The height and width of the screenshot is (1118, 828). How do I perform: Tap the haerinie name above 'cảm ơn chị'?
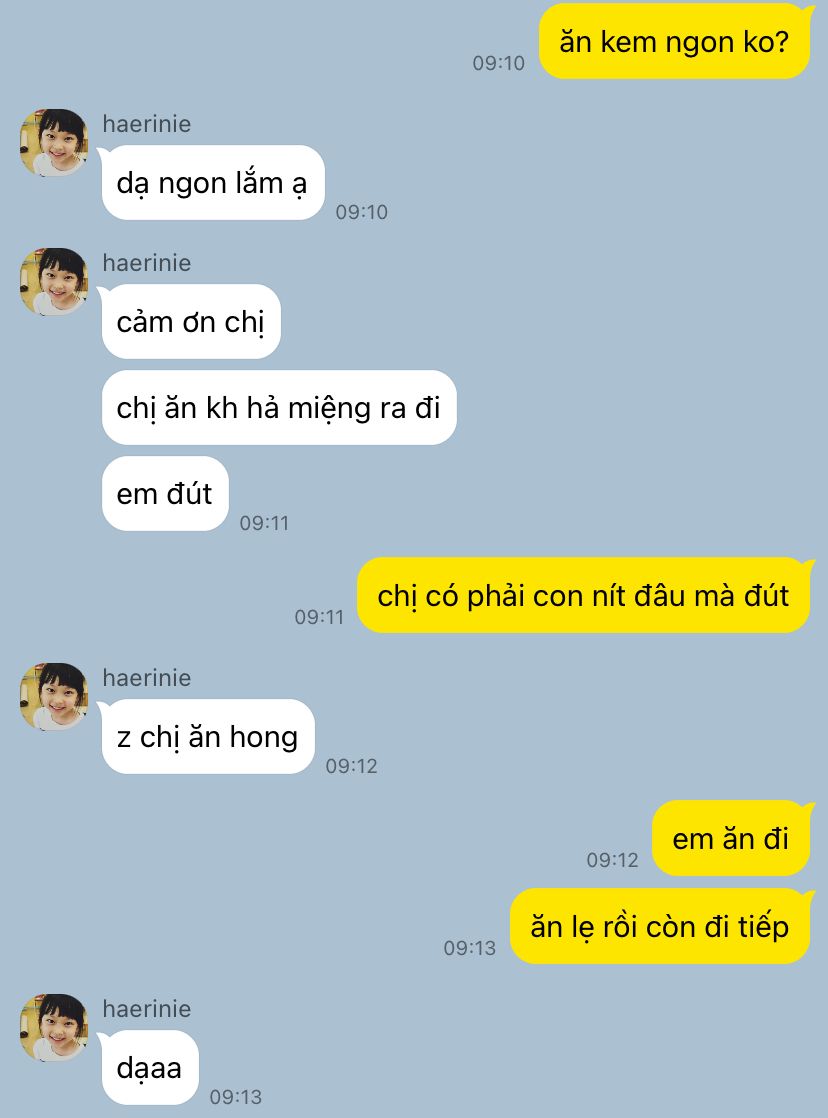(147, 262)
